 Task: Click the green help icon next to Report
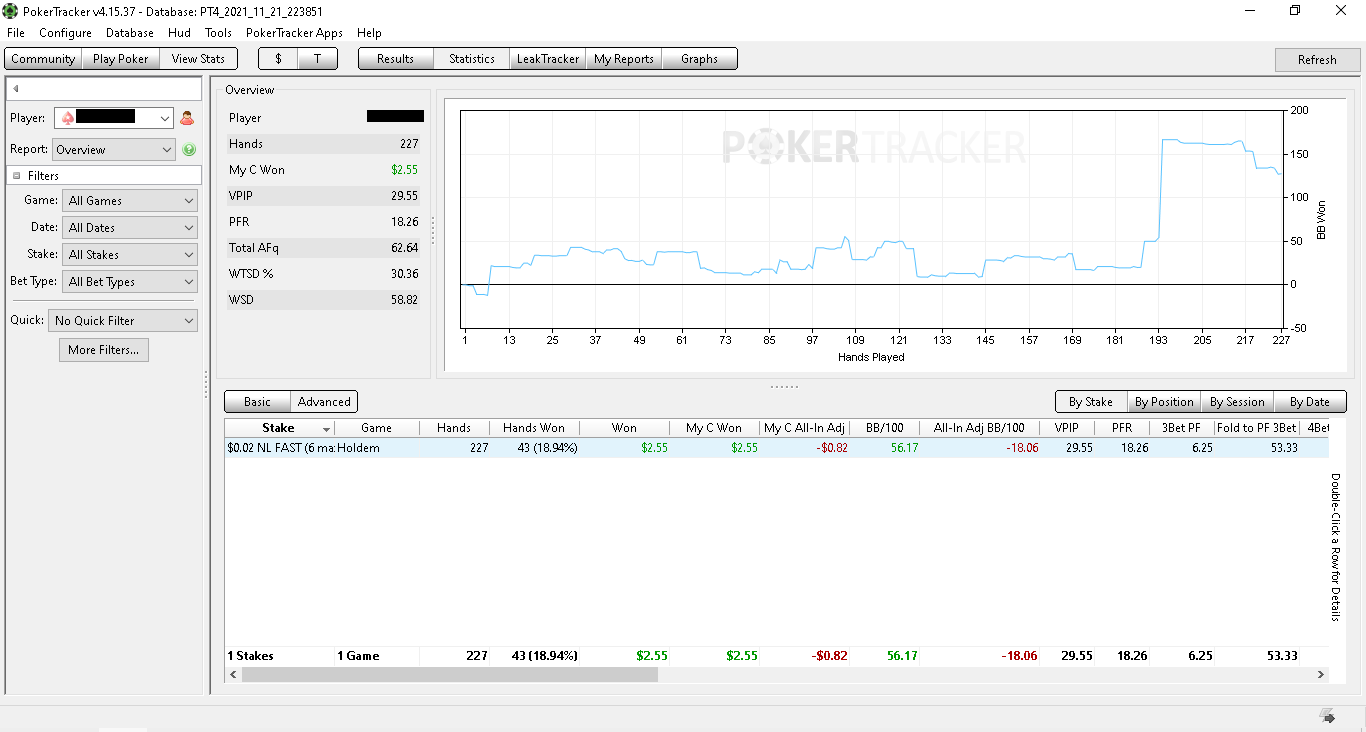pyautogui.click(x=189, y=150)
